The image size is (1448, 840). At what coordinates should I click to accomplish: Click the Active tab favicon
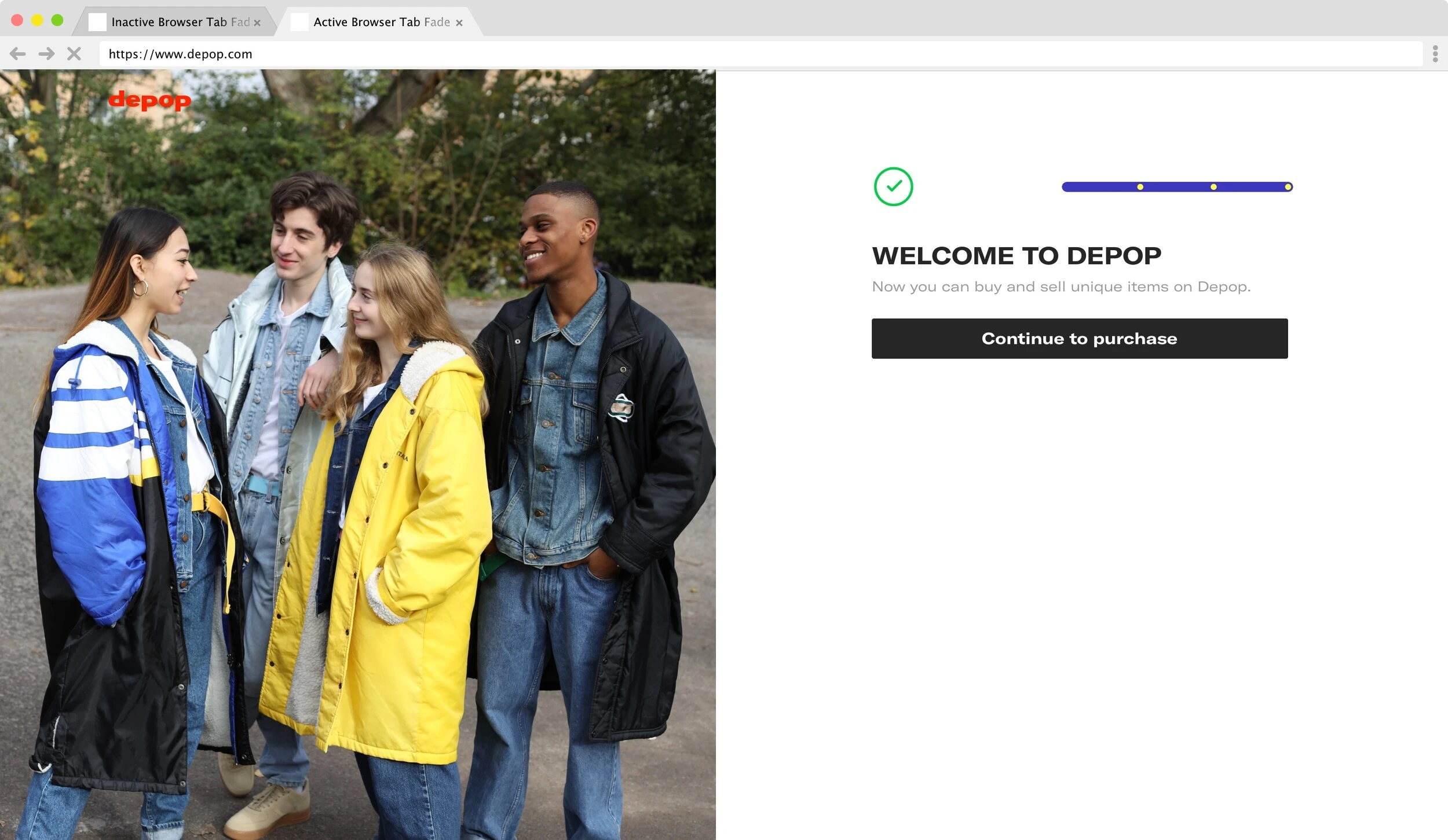click(x=299, y=22)
